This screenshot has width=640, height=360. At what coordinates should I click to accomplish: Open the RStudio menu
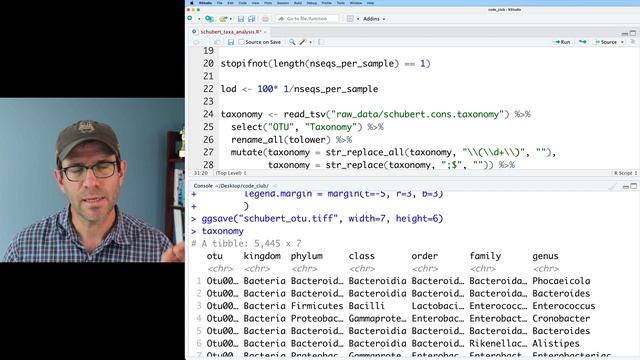pos(205,3)
